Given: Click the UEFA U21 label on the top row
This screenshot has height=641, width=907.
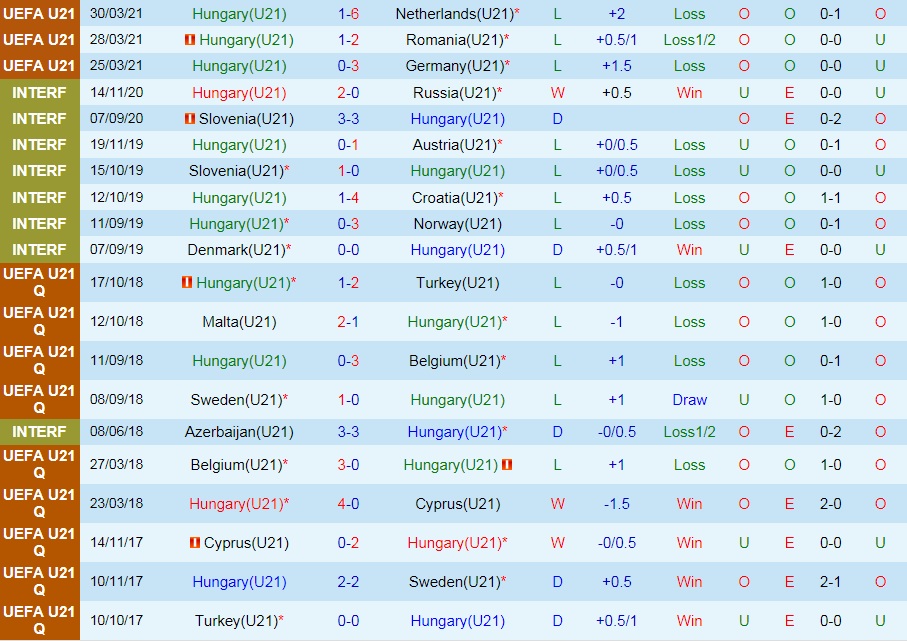Looking at the screenshot, I should [x=39, y=14].
